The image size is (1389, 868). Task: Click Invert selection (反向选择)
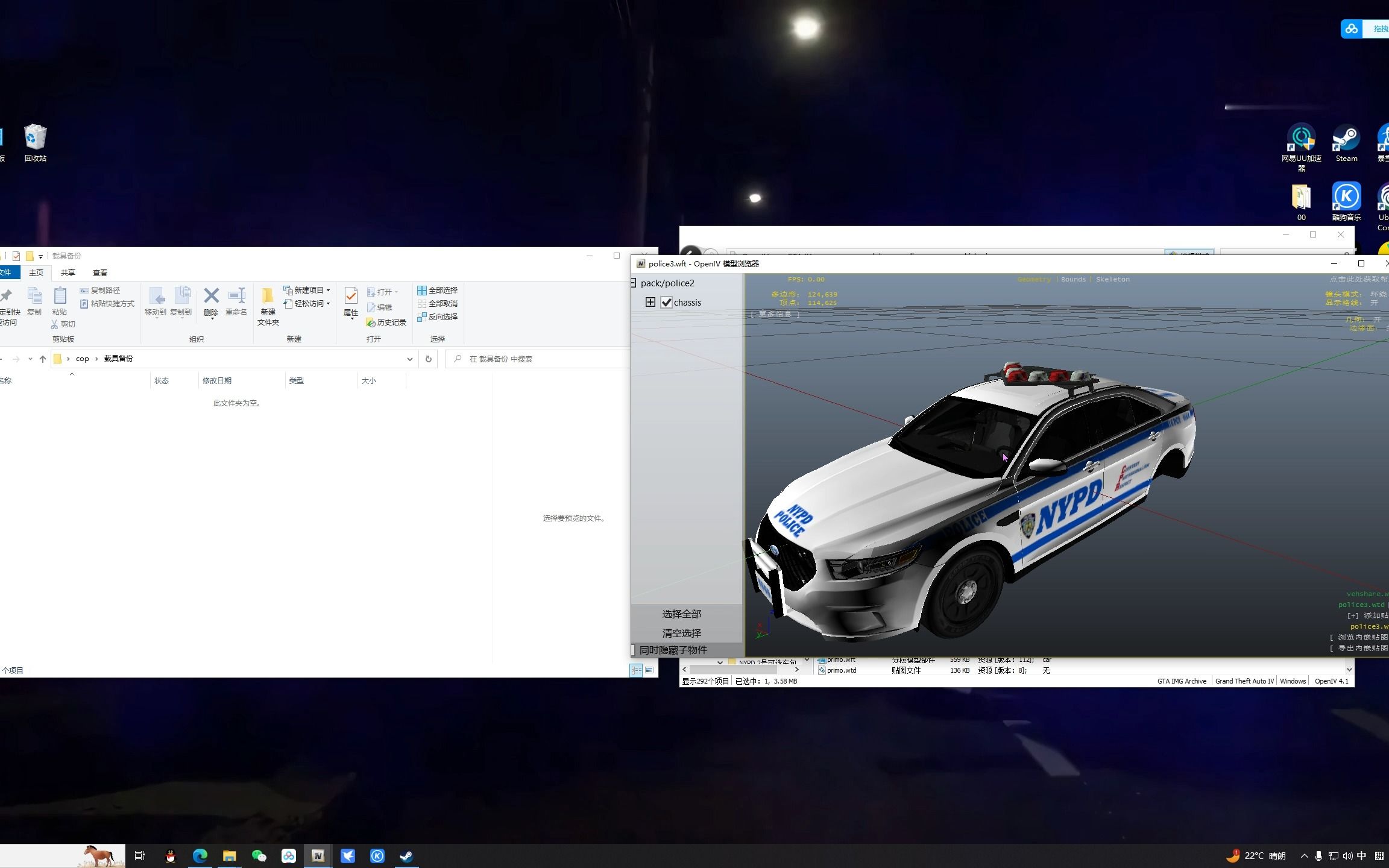click(438, 317)
